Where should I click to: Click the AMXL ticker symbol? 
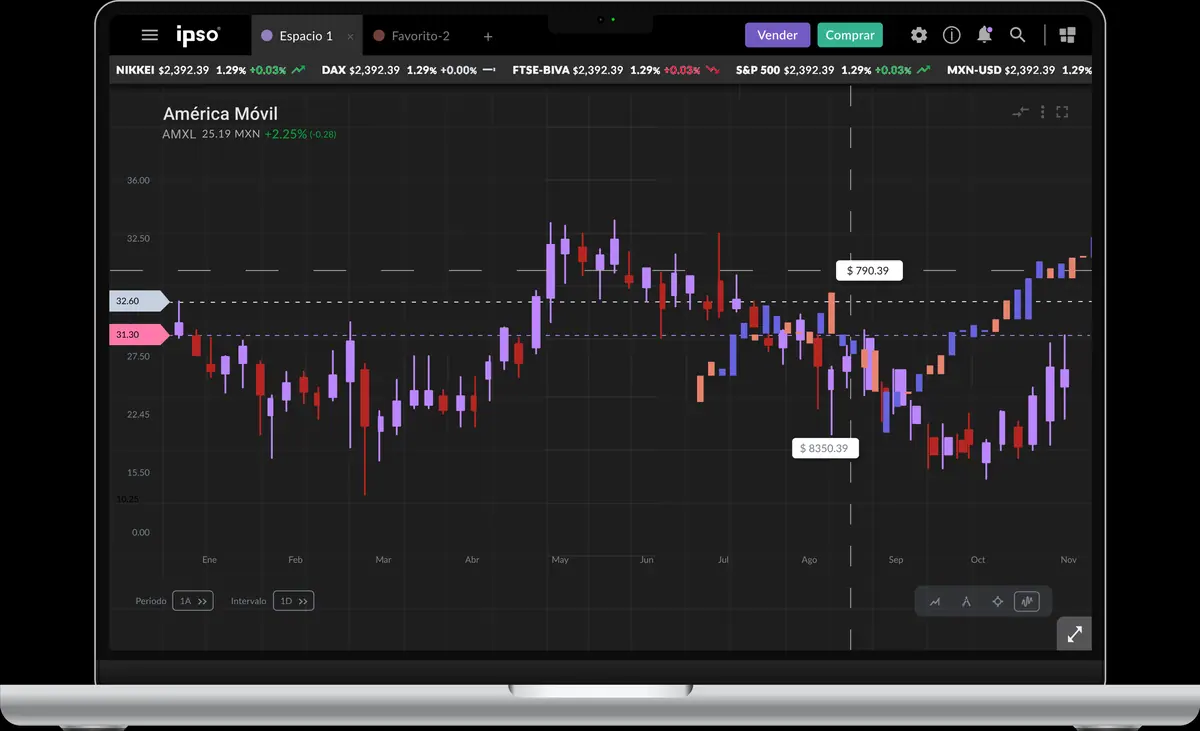click(178, 134)
